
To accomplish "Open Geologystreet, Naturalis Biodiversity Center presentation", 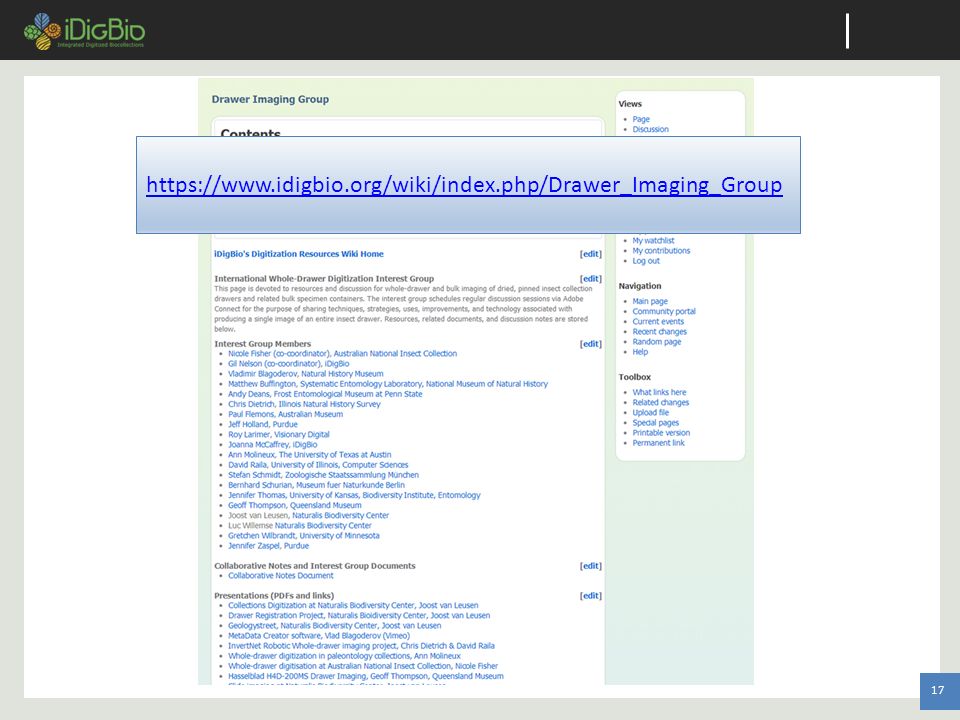I will [334, 626].
